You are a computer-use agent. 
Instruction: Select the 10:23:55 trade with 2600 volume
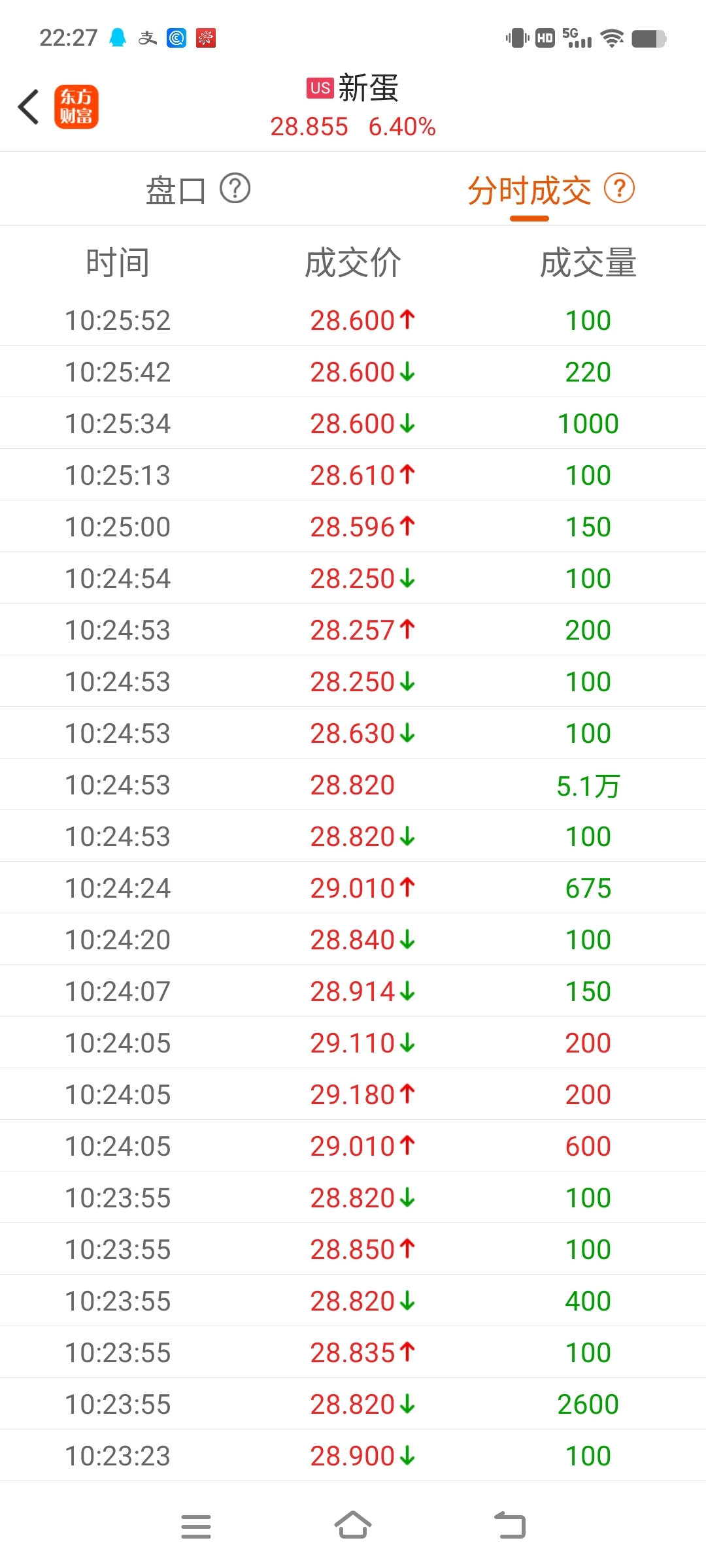(x=353, y=1404)
